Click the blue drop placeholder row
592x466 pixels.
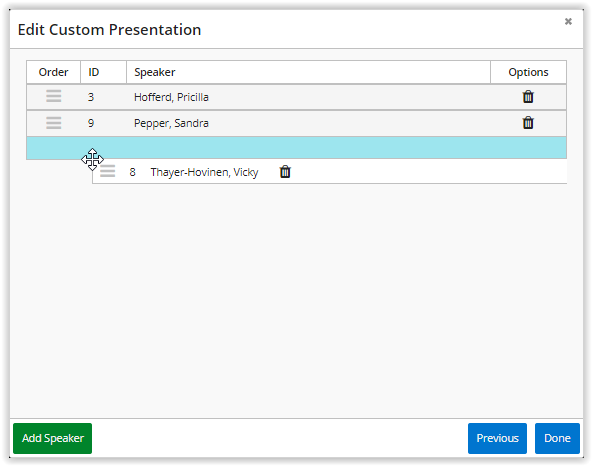[x=296, y=148]
